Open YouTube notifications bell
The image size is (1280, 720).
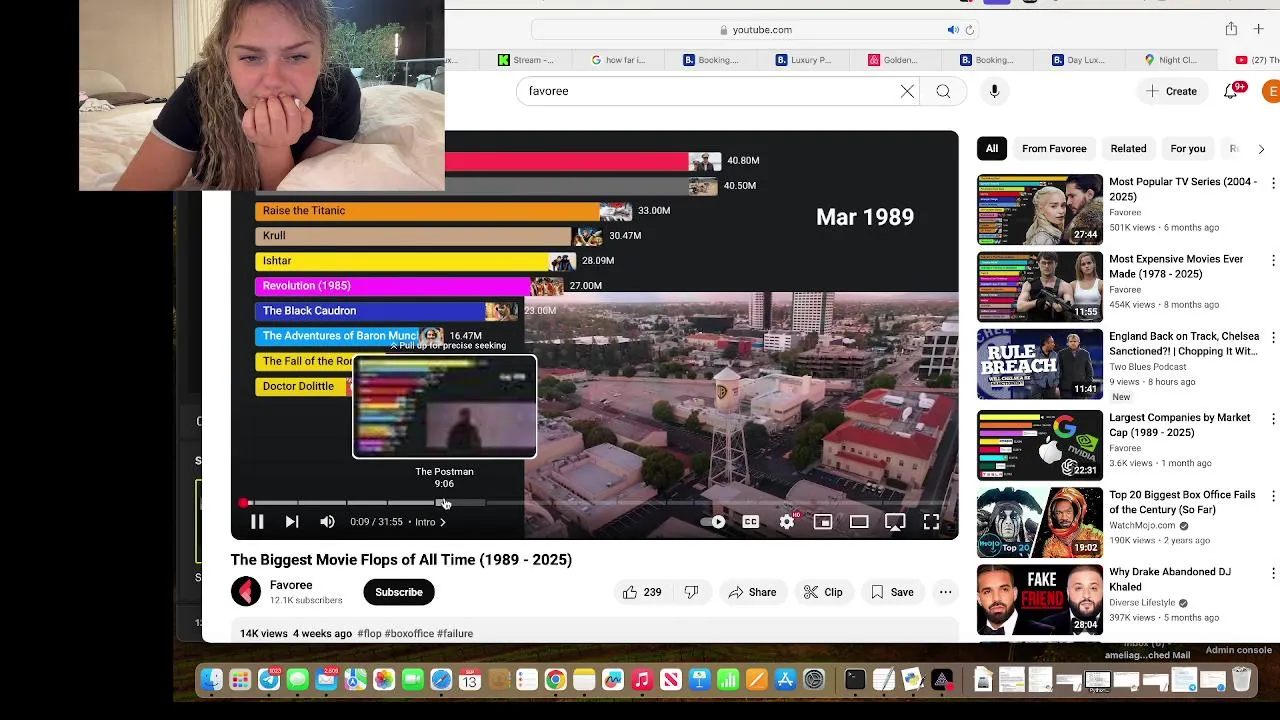[x=1231, y=91]
